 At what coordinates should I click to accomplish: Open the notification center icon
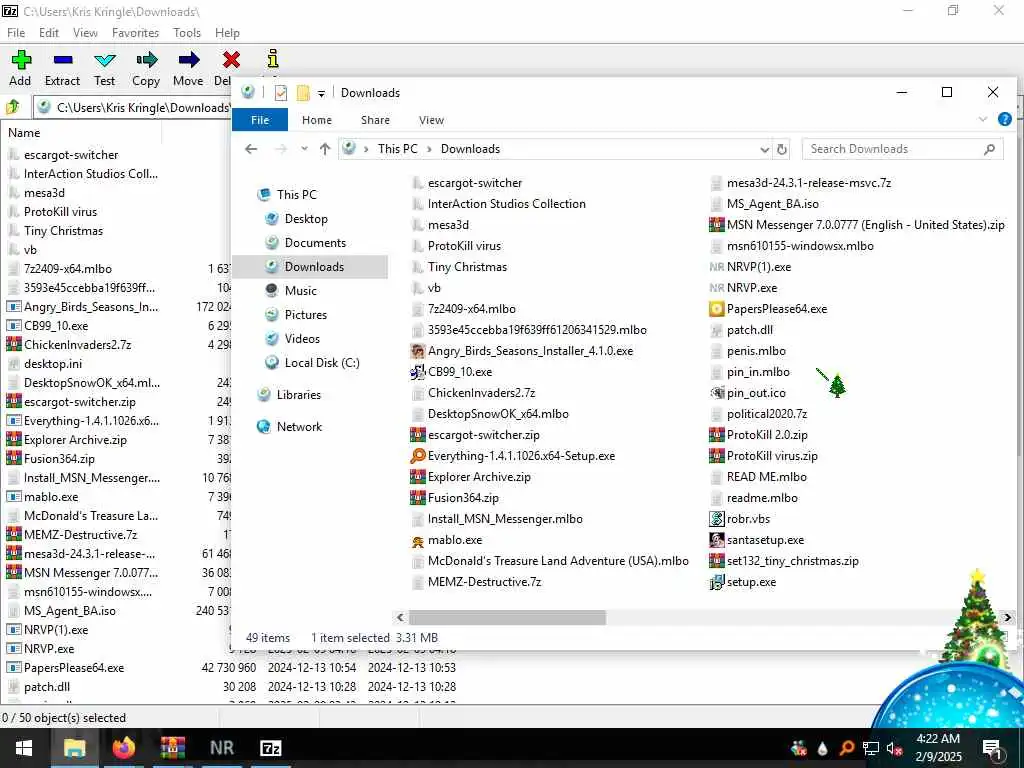coord(993,748)
